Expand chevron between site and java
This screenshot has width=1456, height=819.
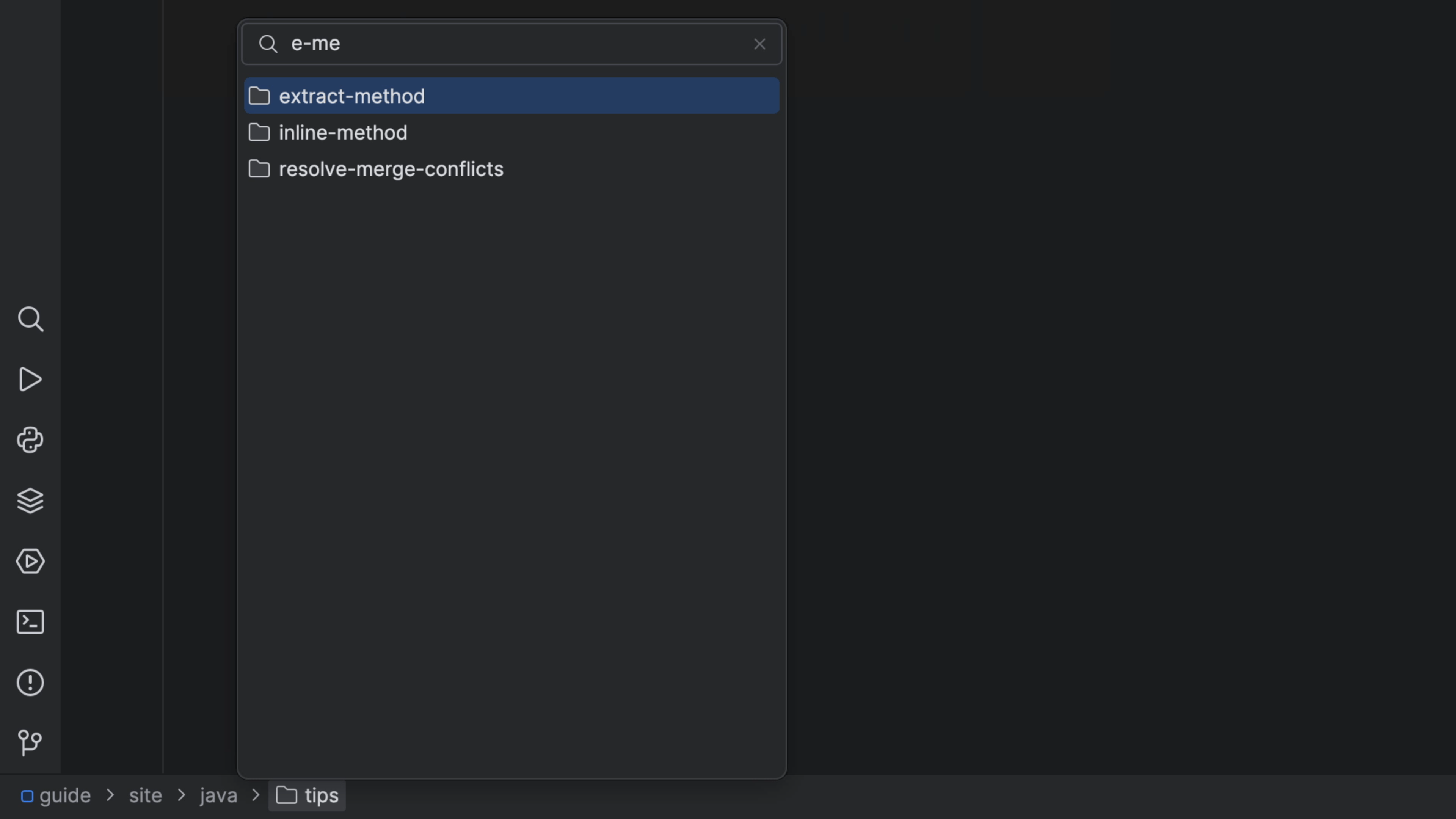tap(182, 796)
